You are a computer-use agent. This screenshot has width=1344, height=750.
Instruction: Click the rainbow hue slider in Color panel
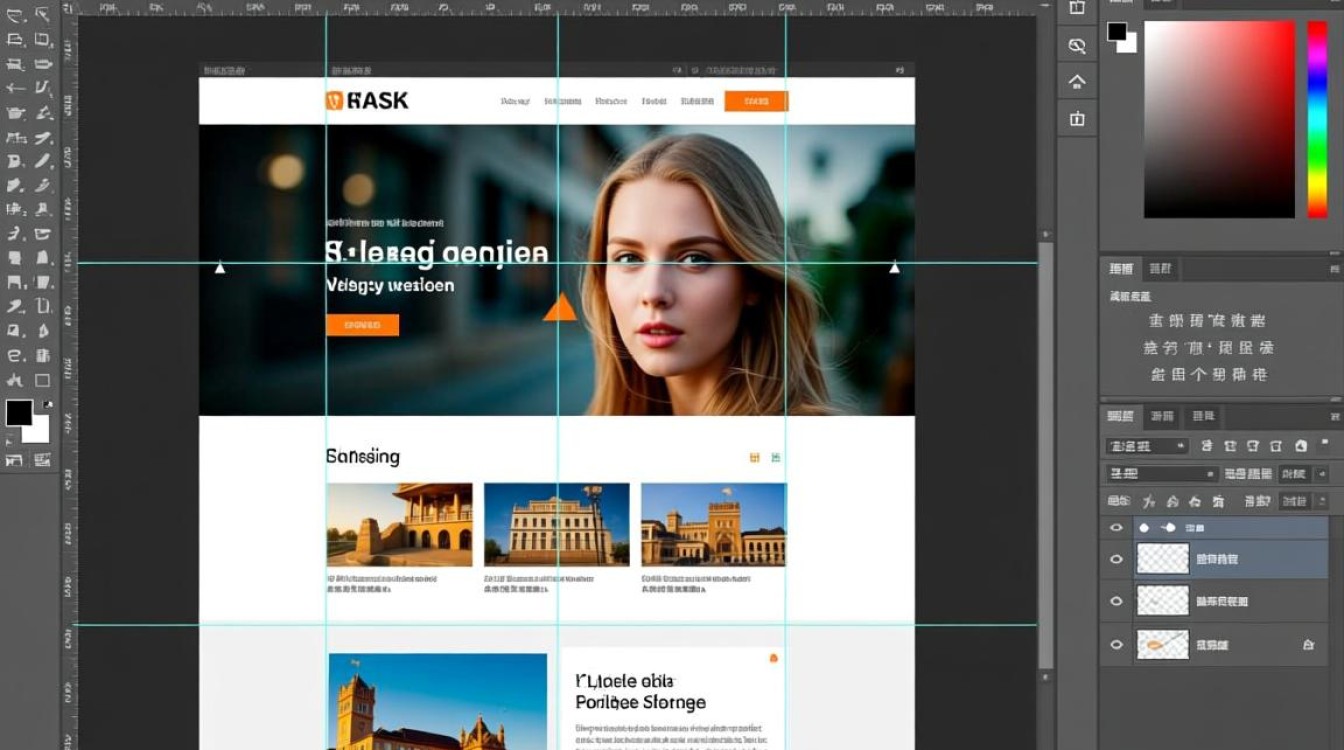(x=1317, y=118)
